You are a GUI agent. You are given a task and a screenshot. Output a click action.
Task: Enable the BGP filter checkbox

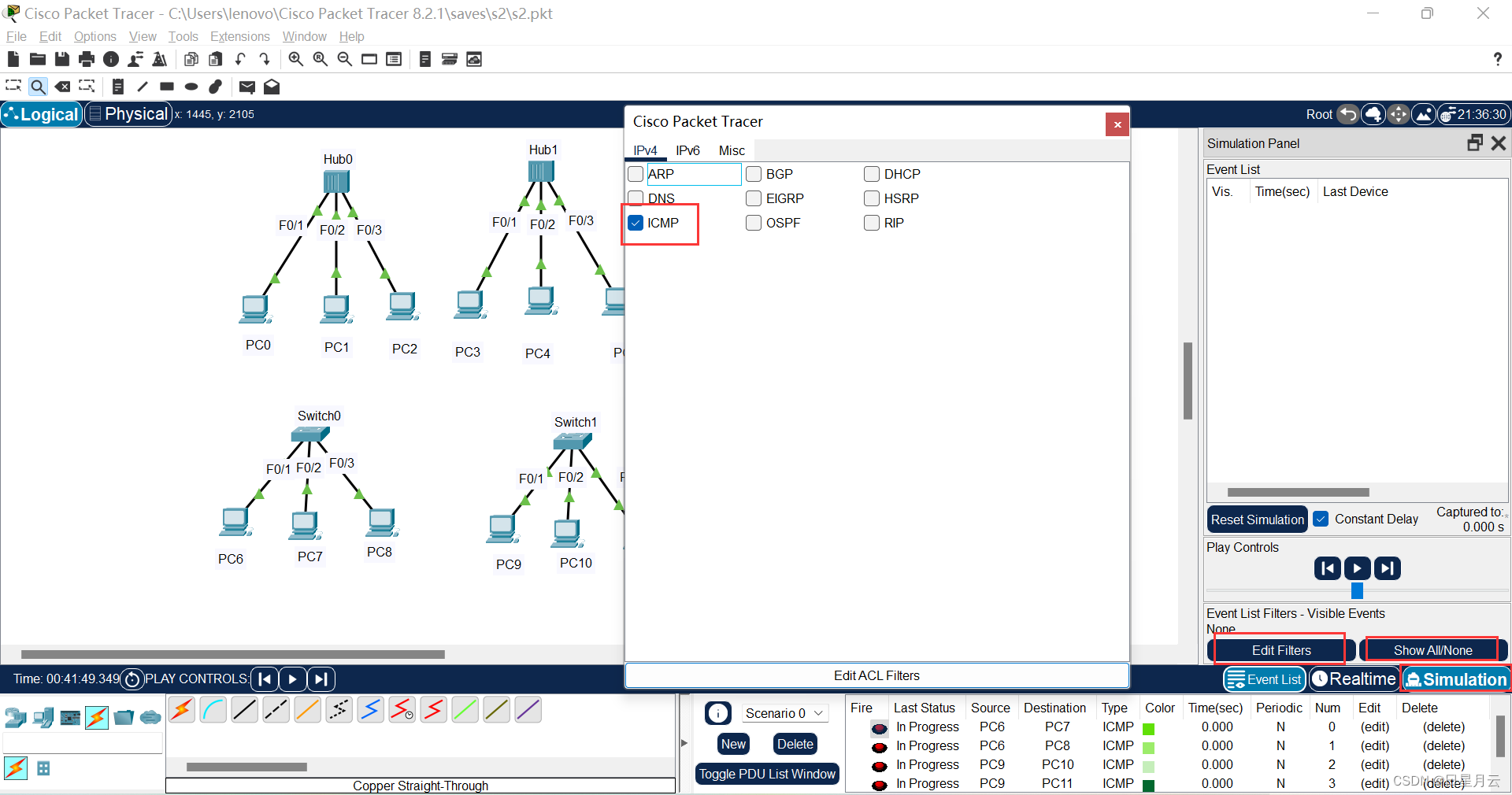point(754,174)
